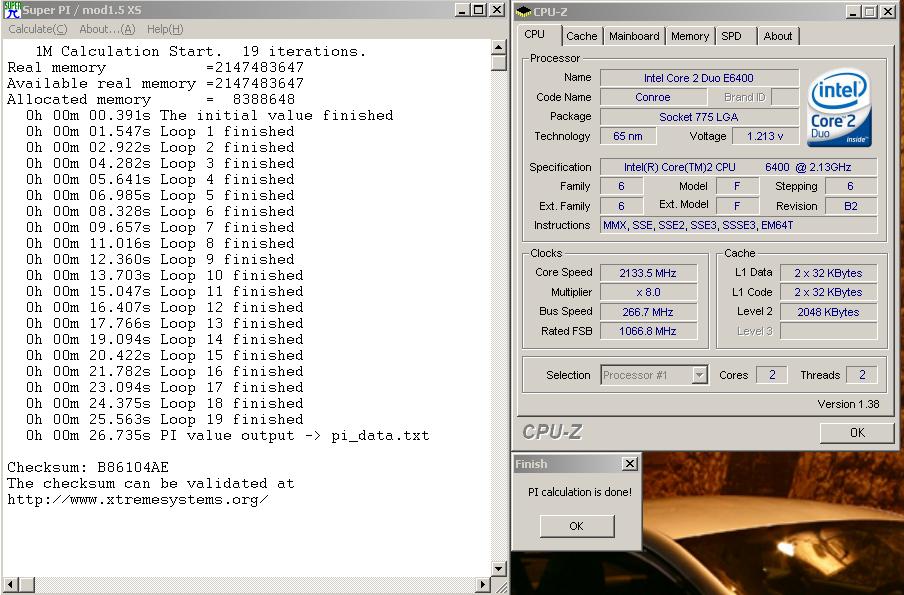Screen dimensions: 904x595
Task: Open the Calculate menu in Super PI
Action: (37, 29)
